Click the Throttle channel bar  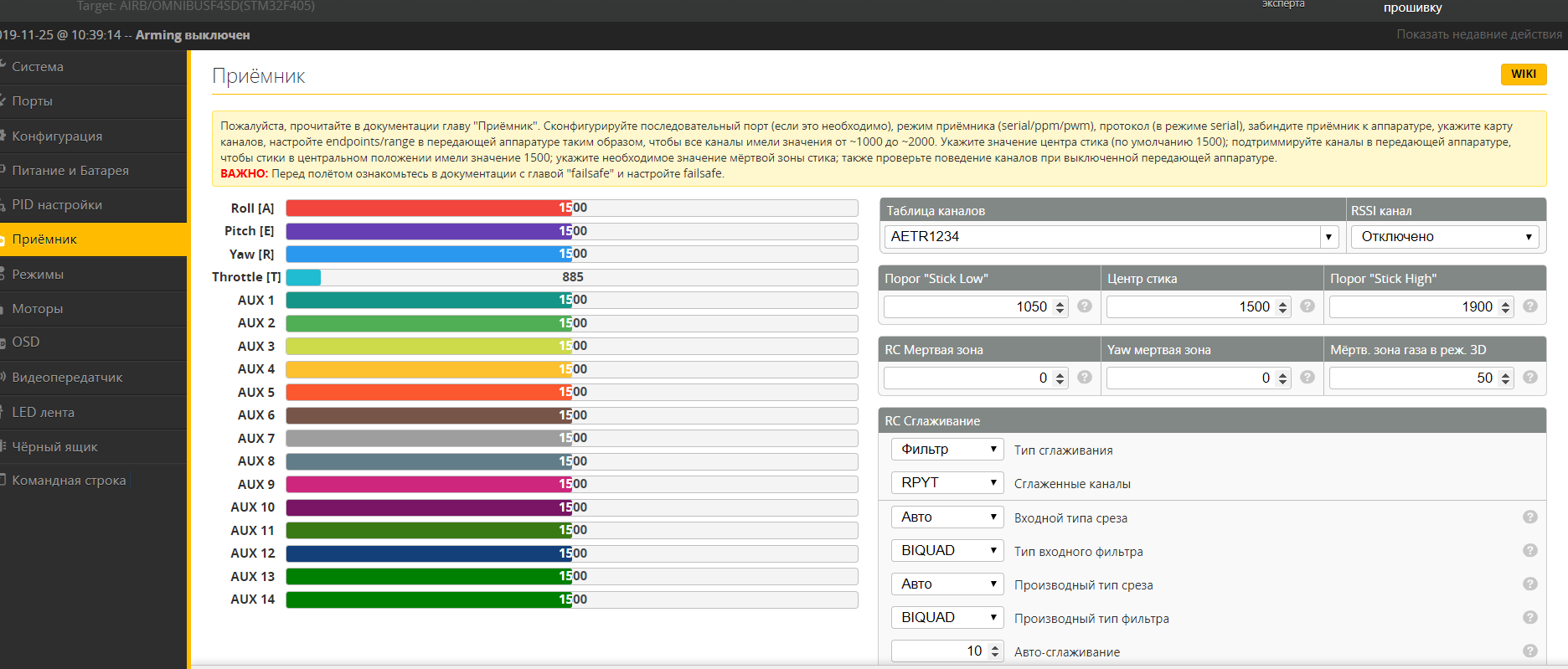[x=571, y=277]
